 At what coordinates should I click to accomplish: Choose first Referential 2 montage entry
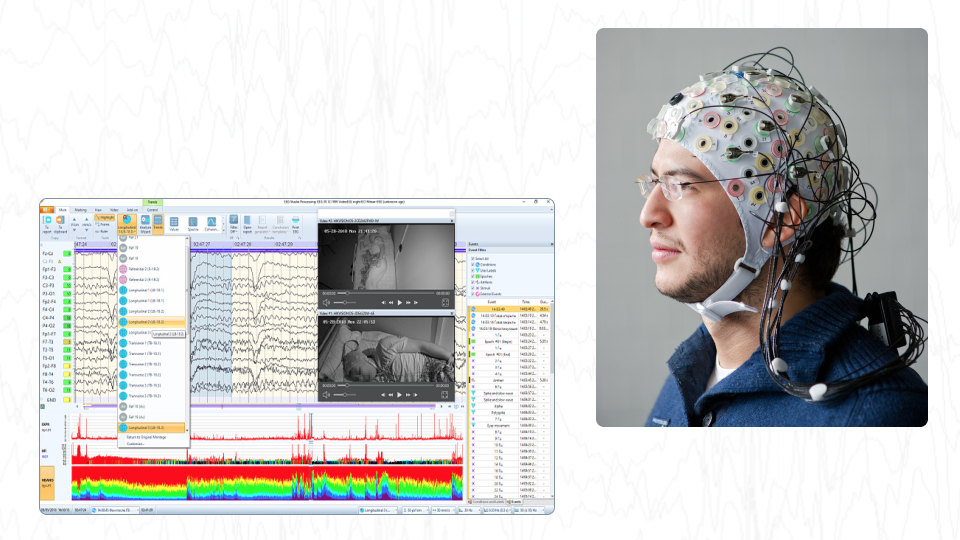pos(151,269)
